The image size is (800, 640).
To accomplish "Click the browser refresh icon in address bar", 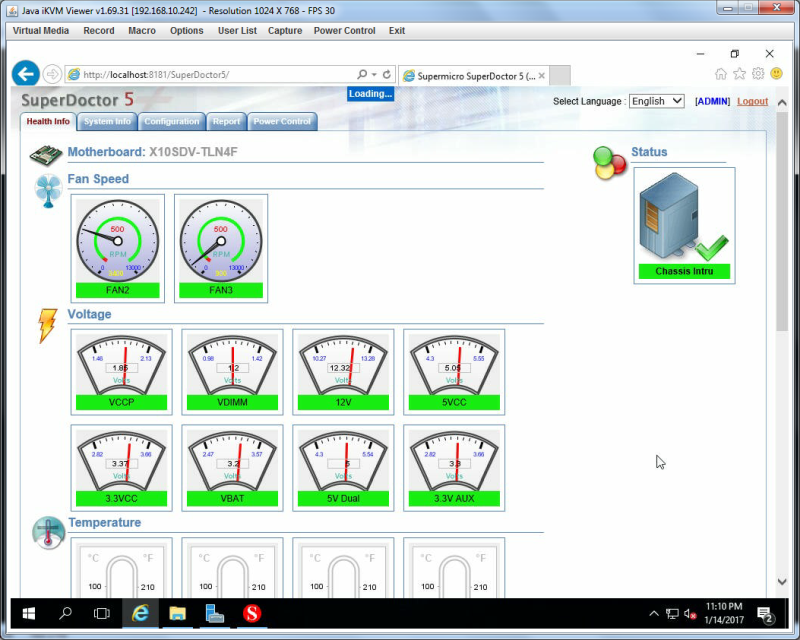I will (387, 75).
